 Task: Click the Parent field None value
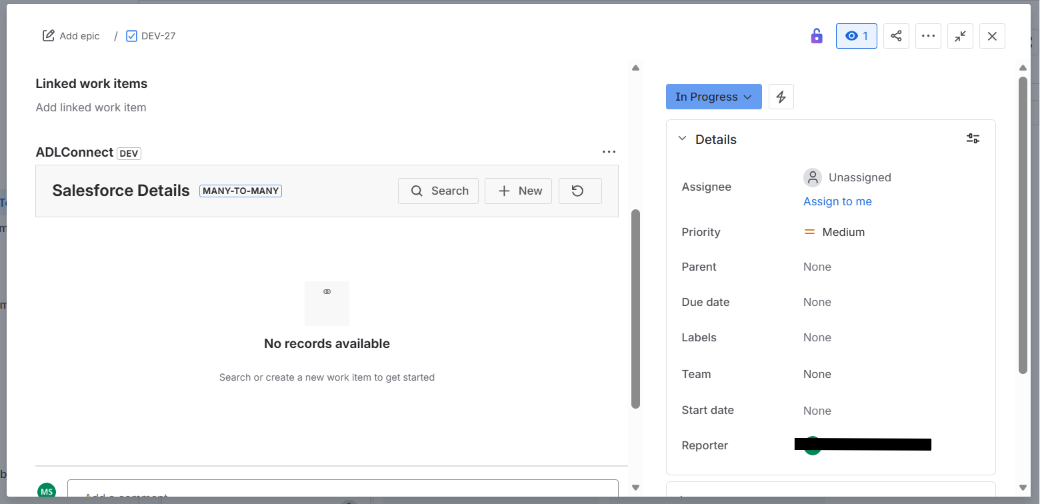coord(817,267)
